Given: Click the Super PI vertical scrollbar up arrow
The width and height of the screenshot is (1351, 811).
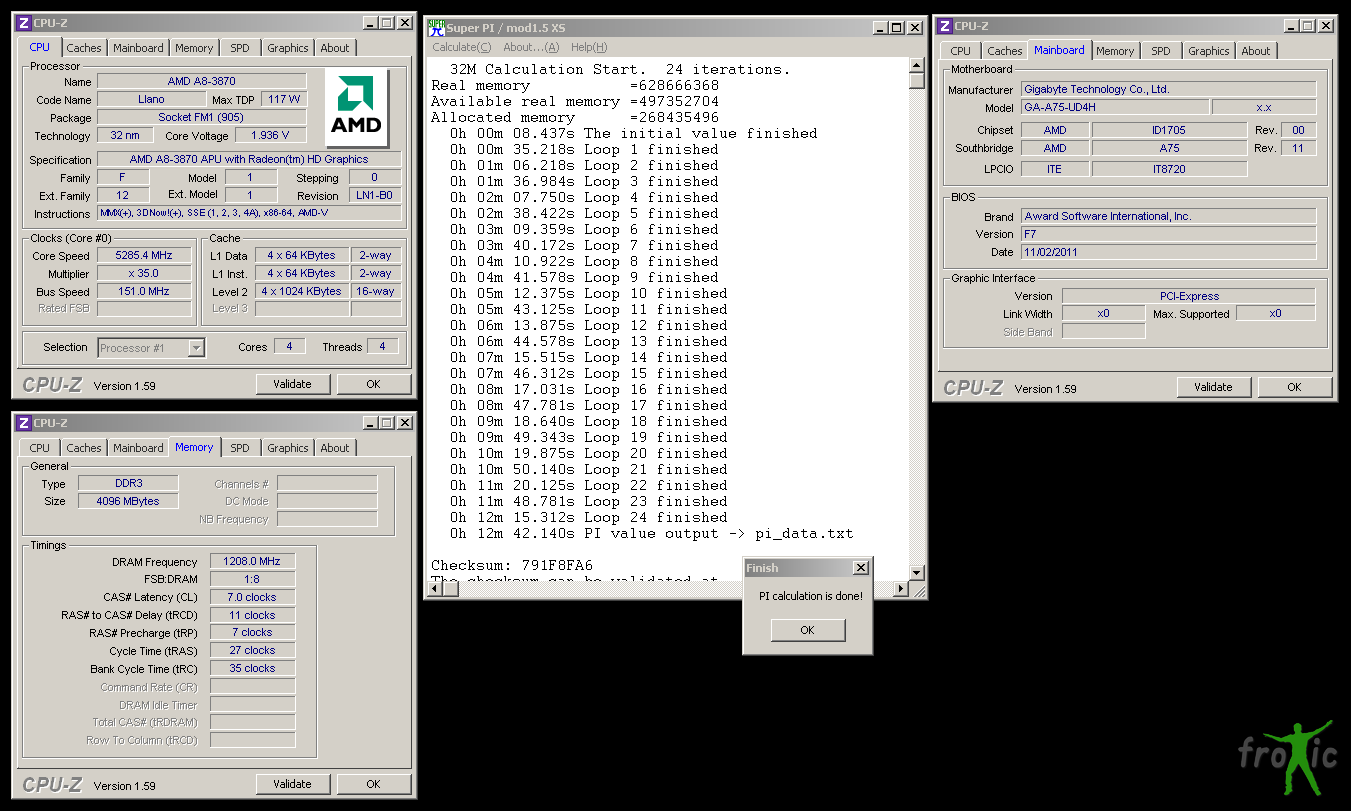Looking at the screenshot, I should (x=917, y=65).
